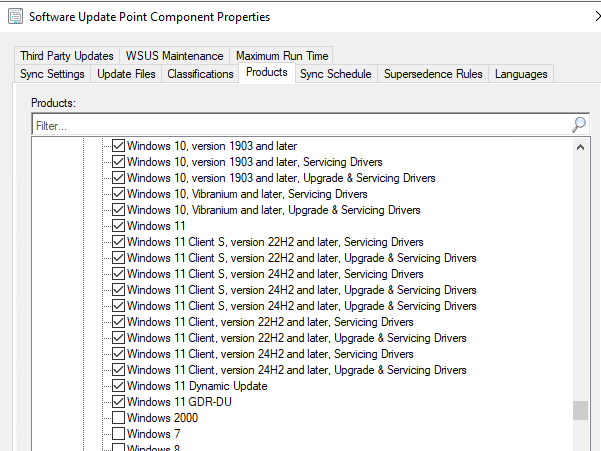Enable the Windows 2000 checkbox
601x451 pixels.
[x=118, y=418]
